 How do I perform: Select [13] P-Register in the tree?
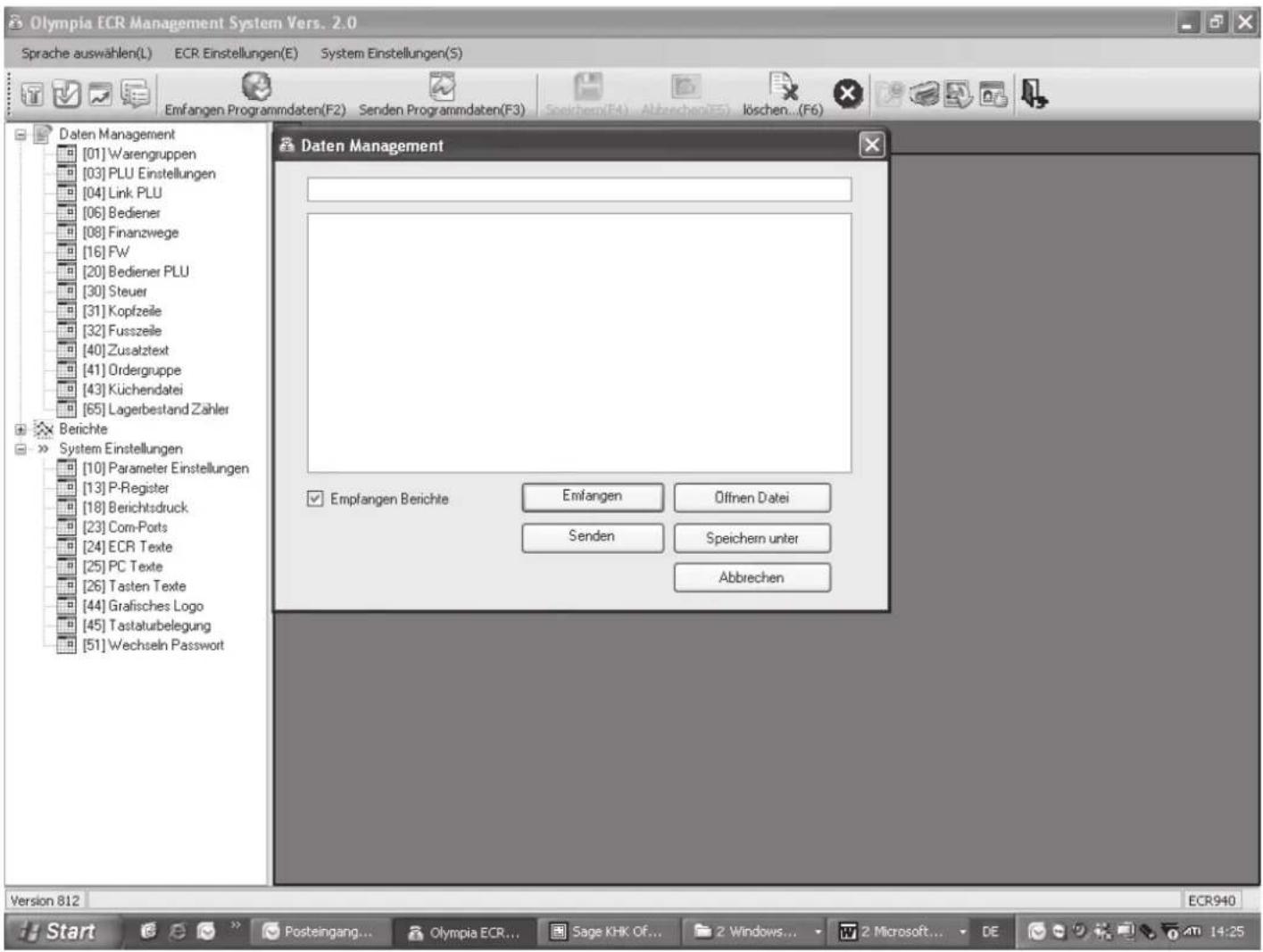pos(126,488)
